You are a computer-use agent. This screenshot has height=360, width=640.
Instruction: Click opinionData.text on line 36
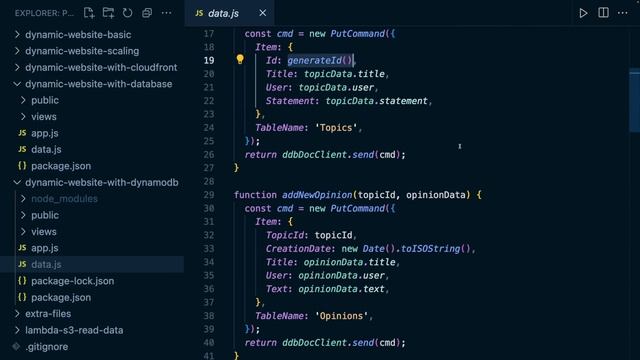341,289
